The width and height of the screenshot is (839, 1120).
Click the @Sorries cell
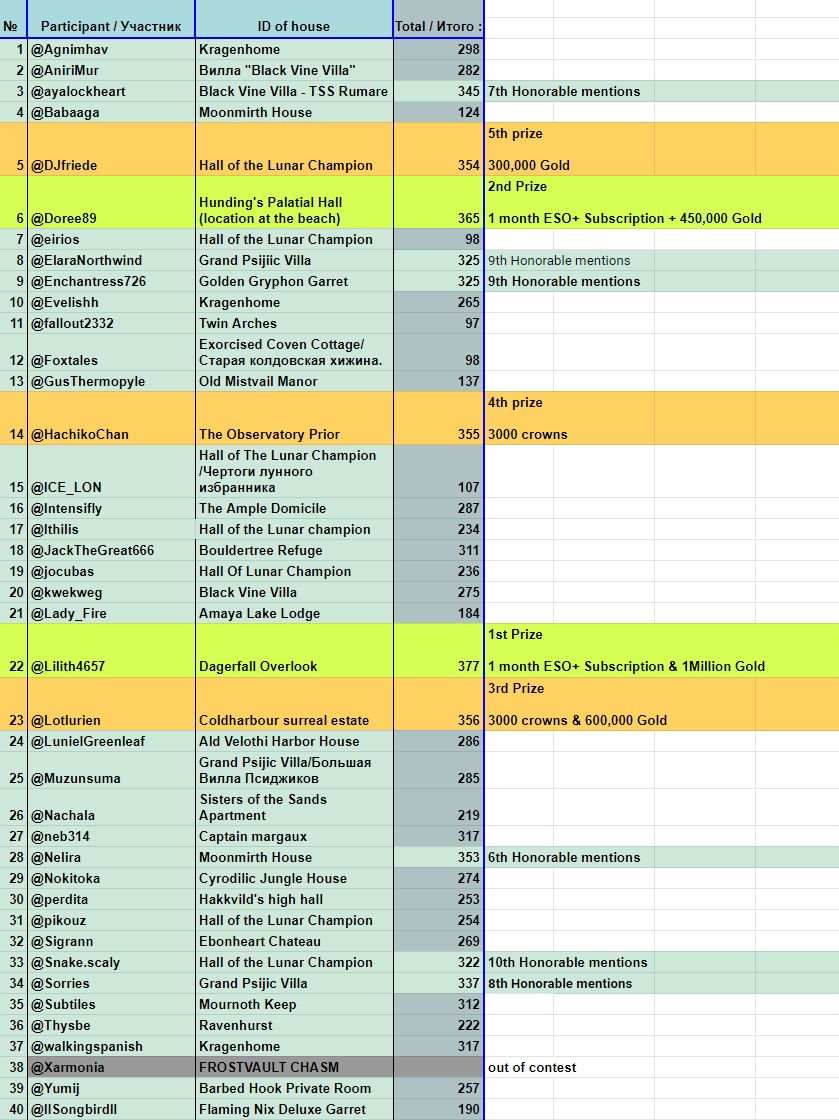coord(111,984)
